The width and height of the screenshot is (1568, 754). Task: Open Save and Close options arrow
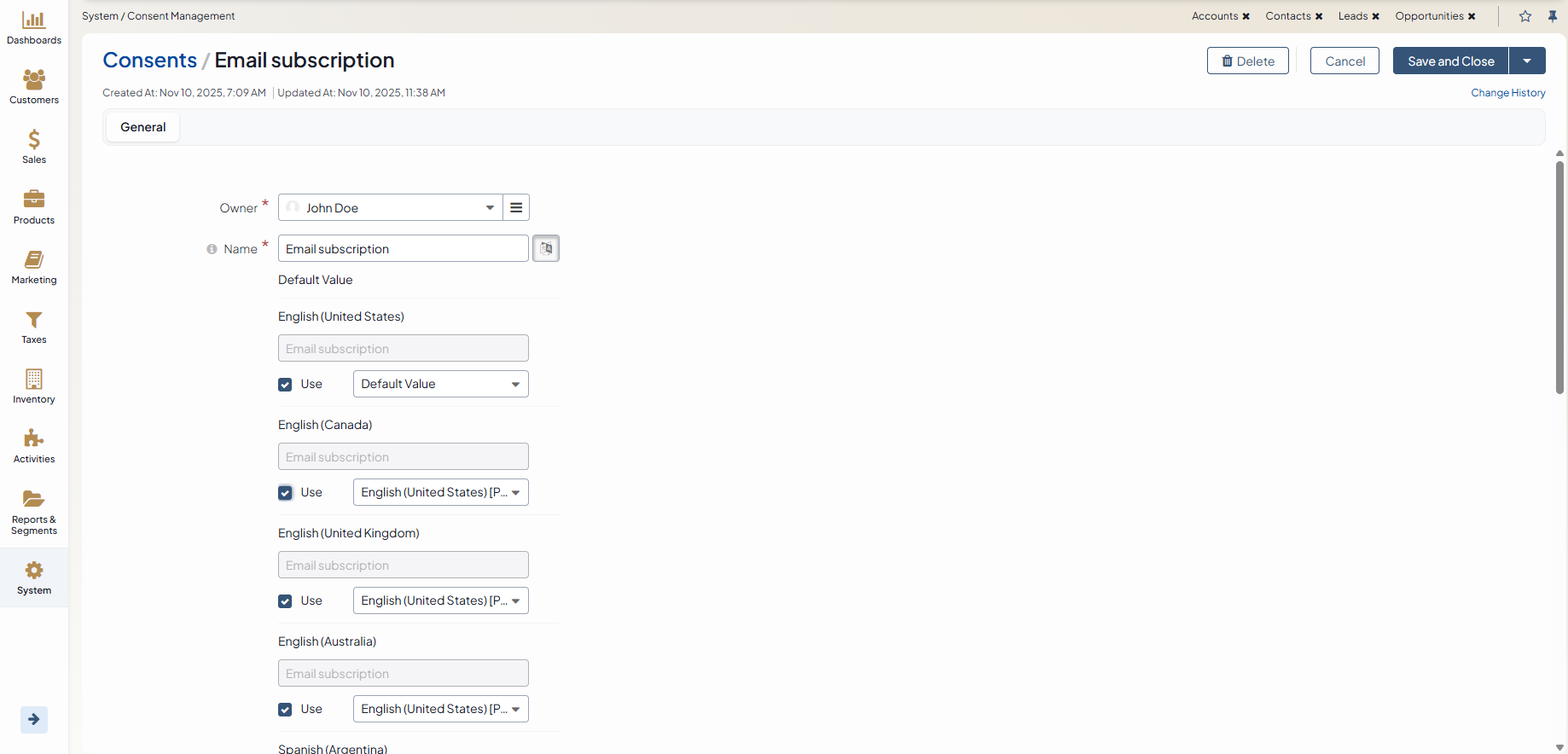coord(1527,61)
